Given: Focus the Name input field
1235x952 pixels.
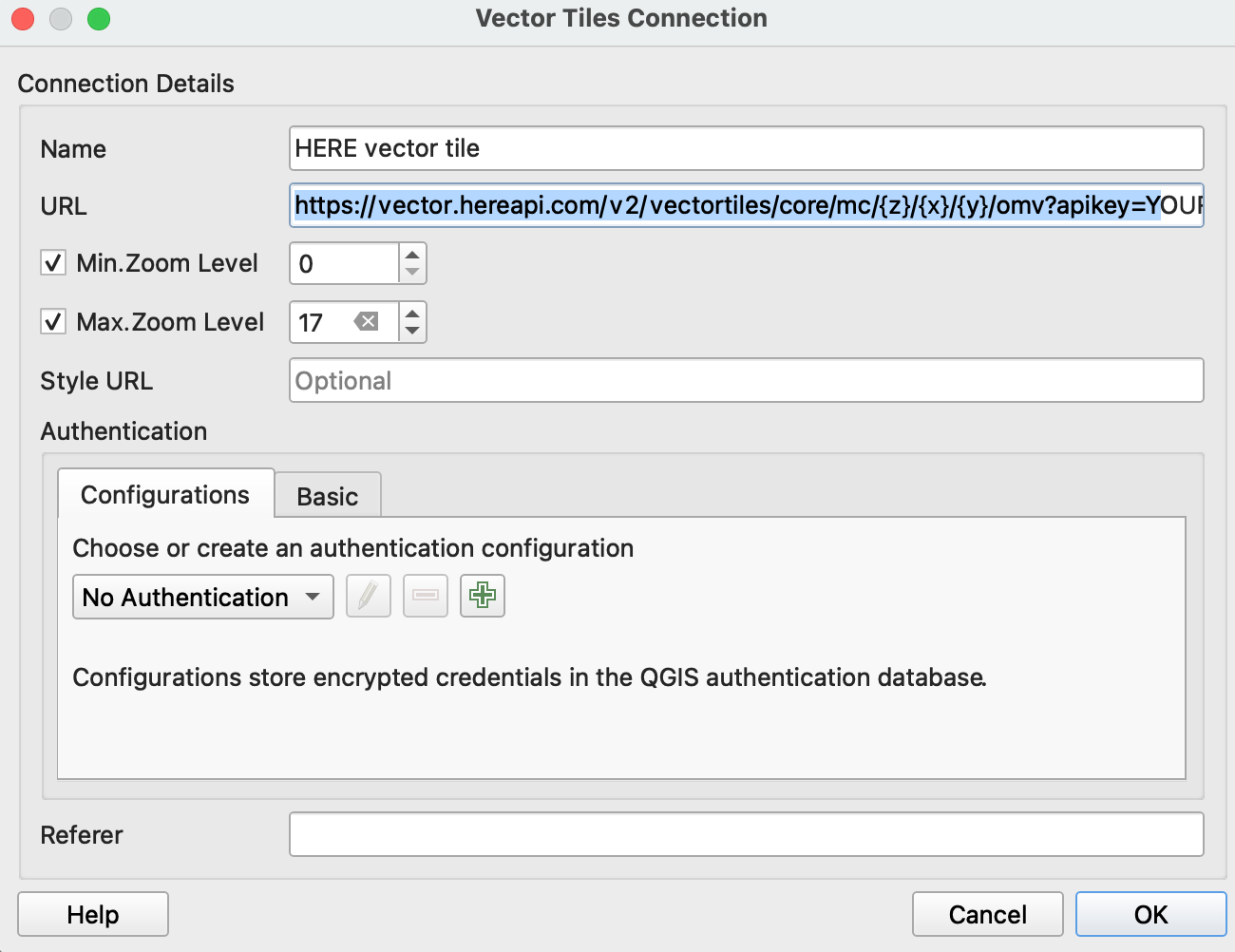Looking at the screenshot, I should (x=747, y=148).
